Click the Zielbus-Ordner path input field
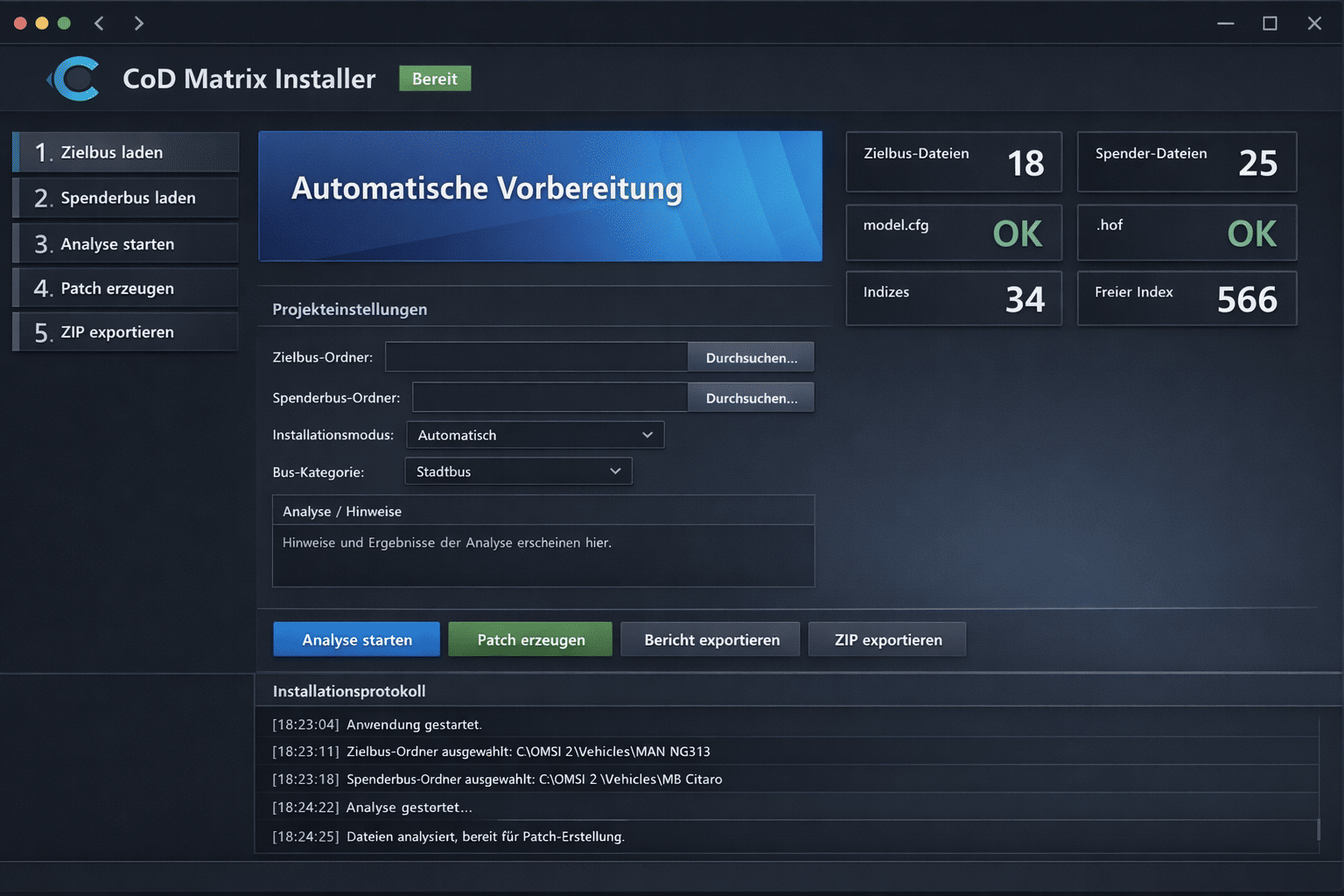1344x896 pixels. click(535, 358)
